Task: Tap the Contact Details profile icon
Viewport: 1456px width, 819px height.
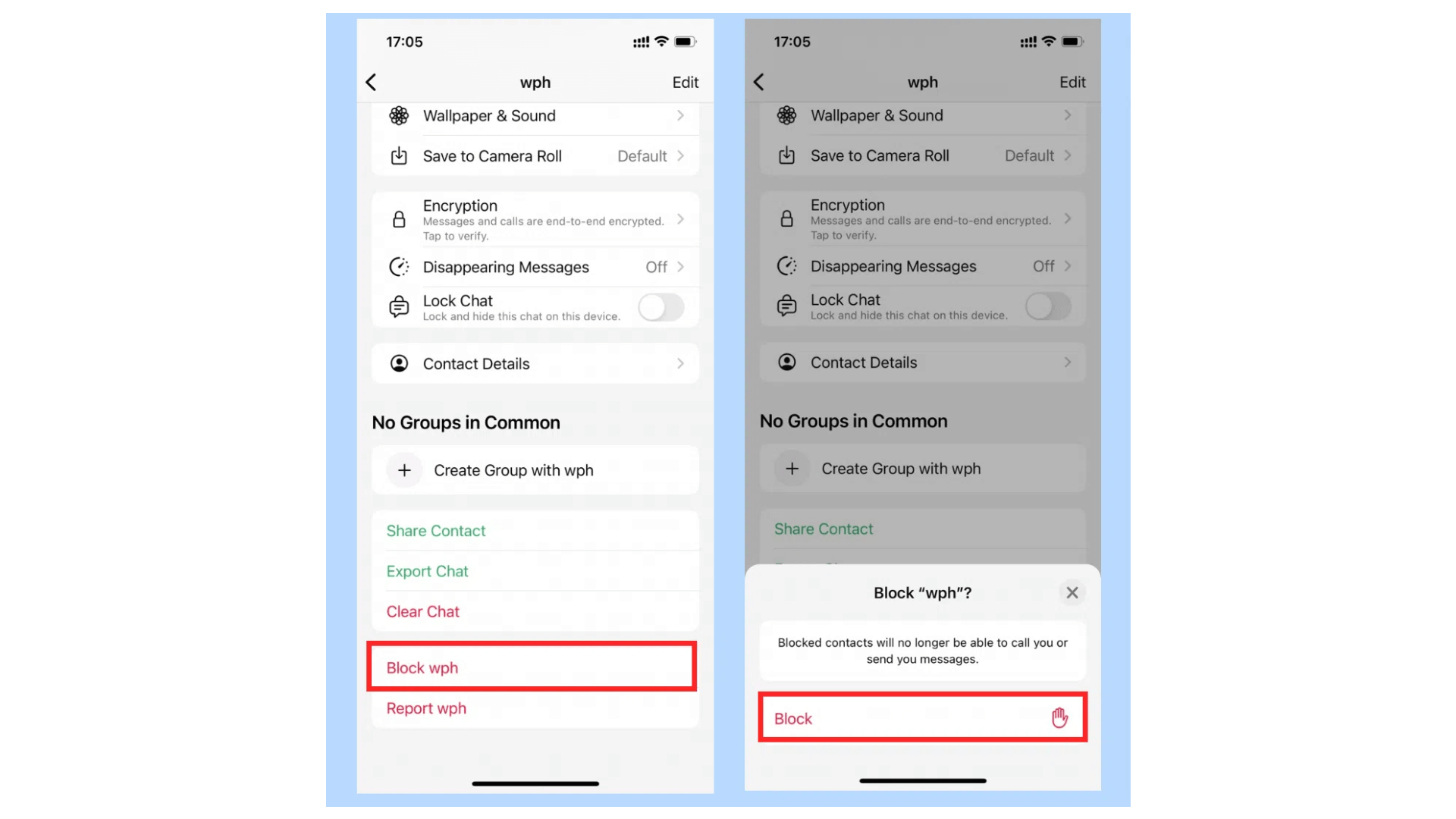Action: tap(400, 362)
